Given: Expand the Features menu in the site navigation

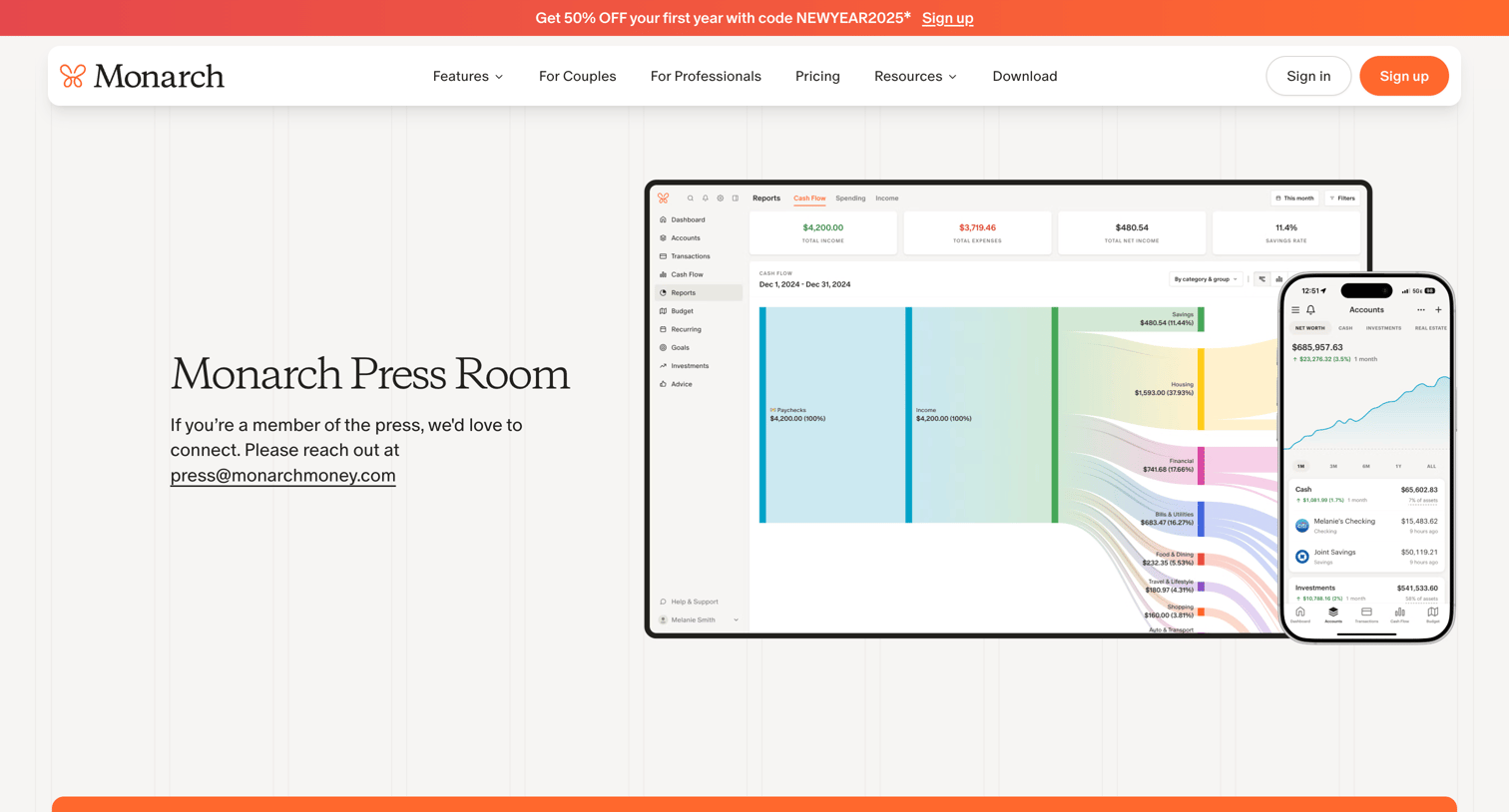Looking at the screenshot, I should click(468, 76).
